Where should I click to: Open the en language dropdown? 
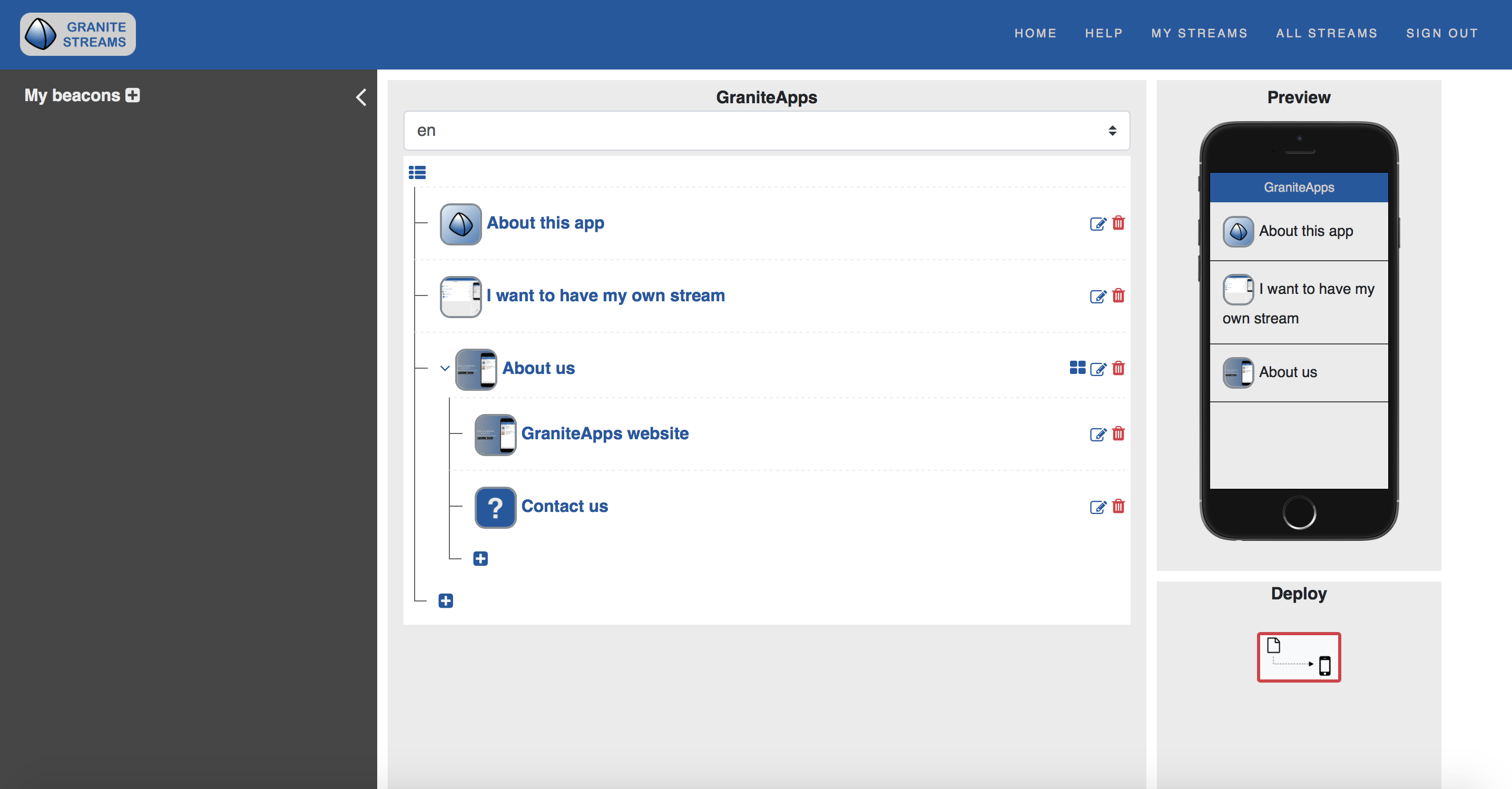pos(767,130)
